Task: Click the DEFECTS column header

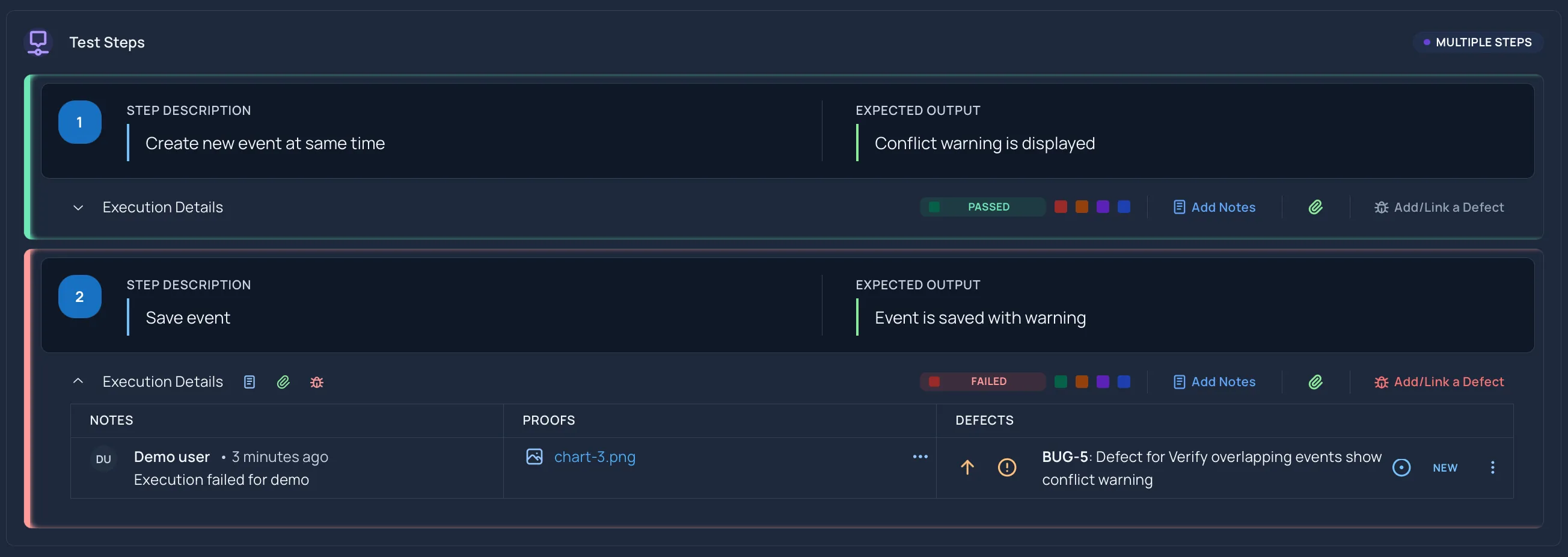Action: [985, 420]
